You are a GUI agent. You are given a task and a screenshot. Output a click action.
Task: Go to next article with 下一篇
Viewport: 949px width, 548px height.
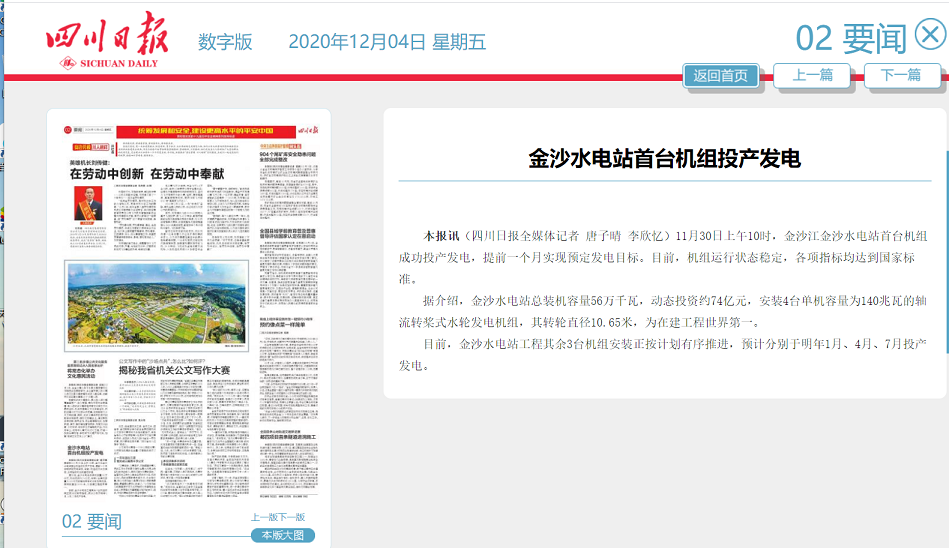pyautogui.click(x=901, y=75)
